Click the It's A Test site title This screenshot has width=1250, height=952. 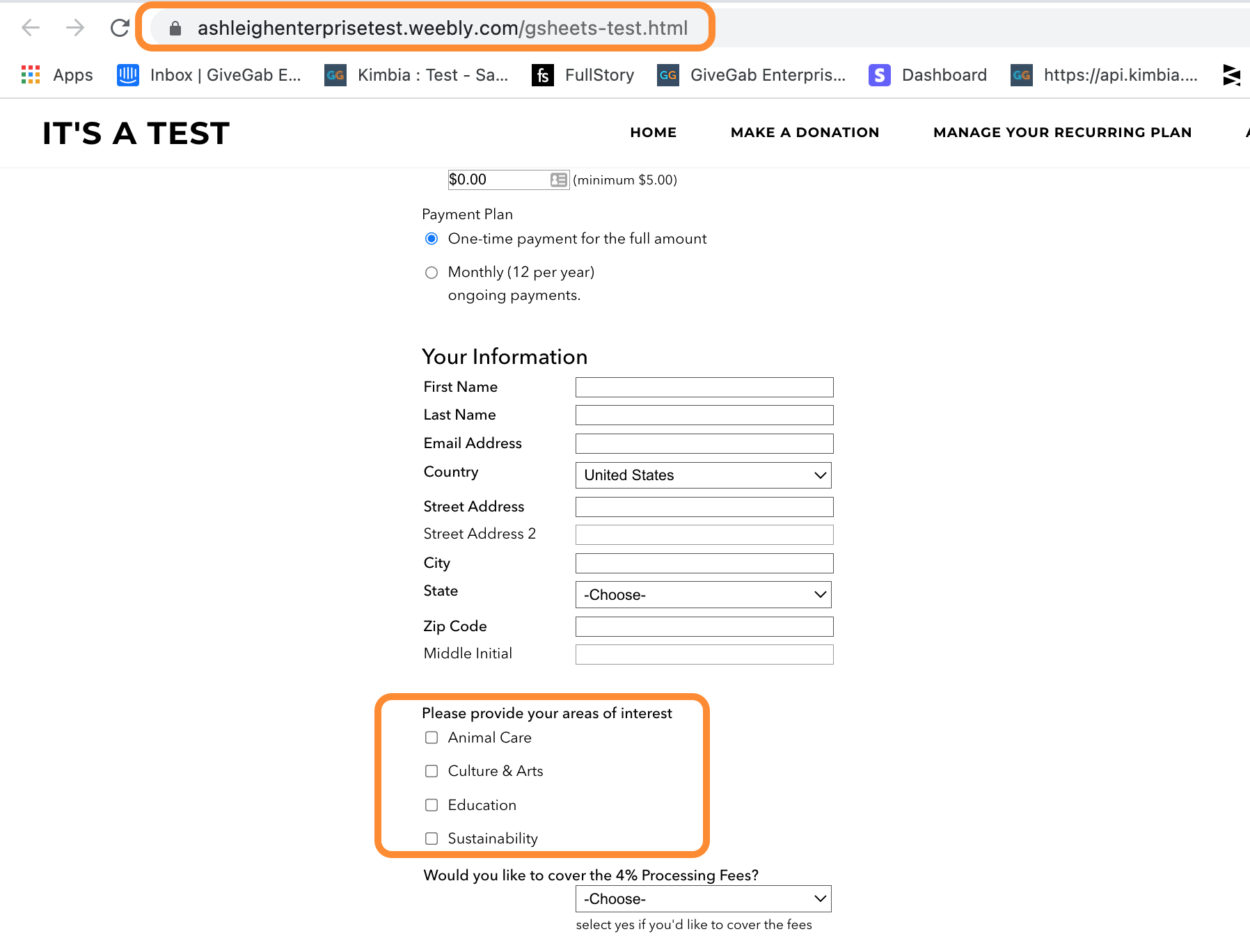coord(136,133)
